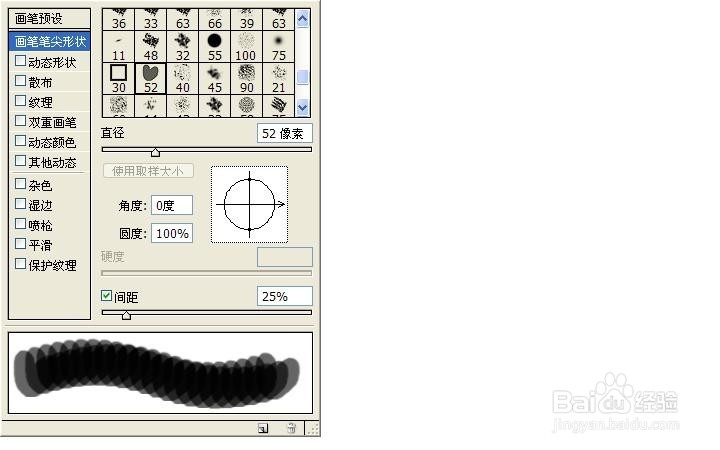This screenshot has height=450, width=720.
Task: Click the 间距 spacing slider handle
Action: [x=126, y=315]
